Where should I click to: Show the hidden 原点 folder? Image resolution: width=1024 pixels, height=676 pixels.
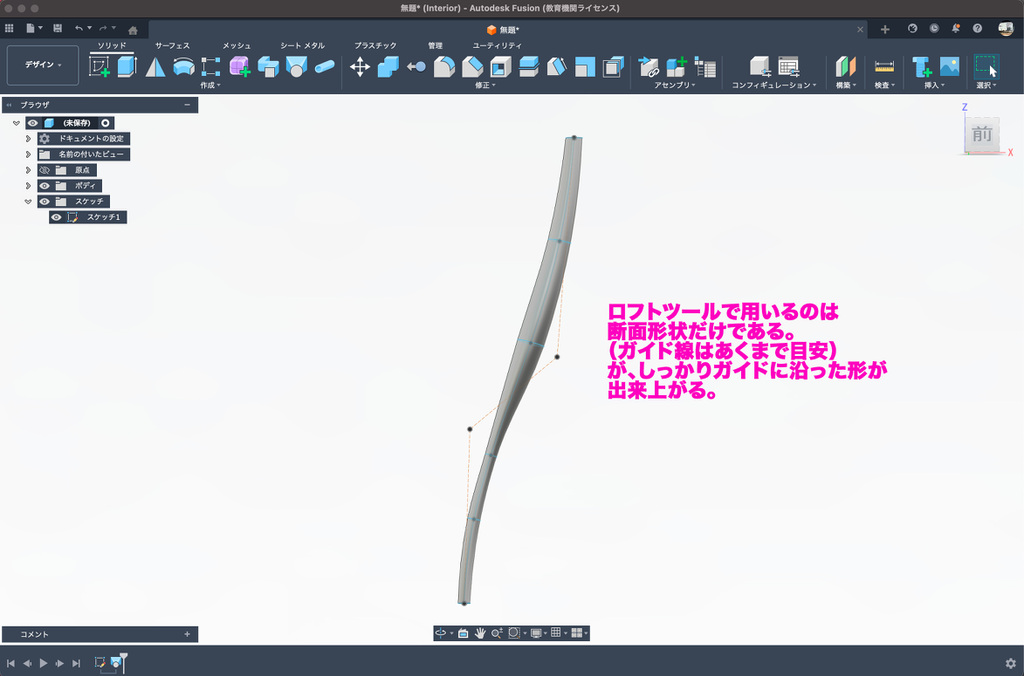coord(44,170)
